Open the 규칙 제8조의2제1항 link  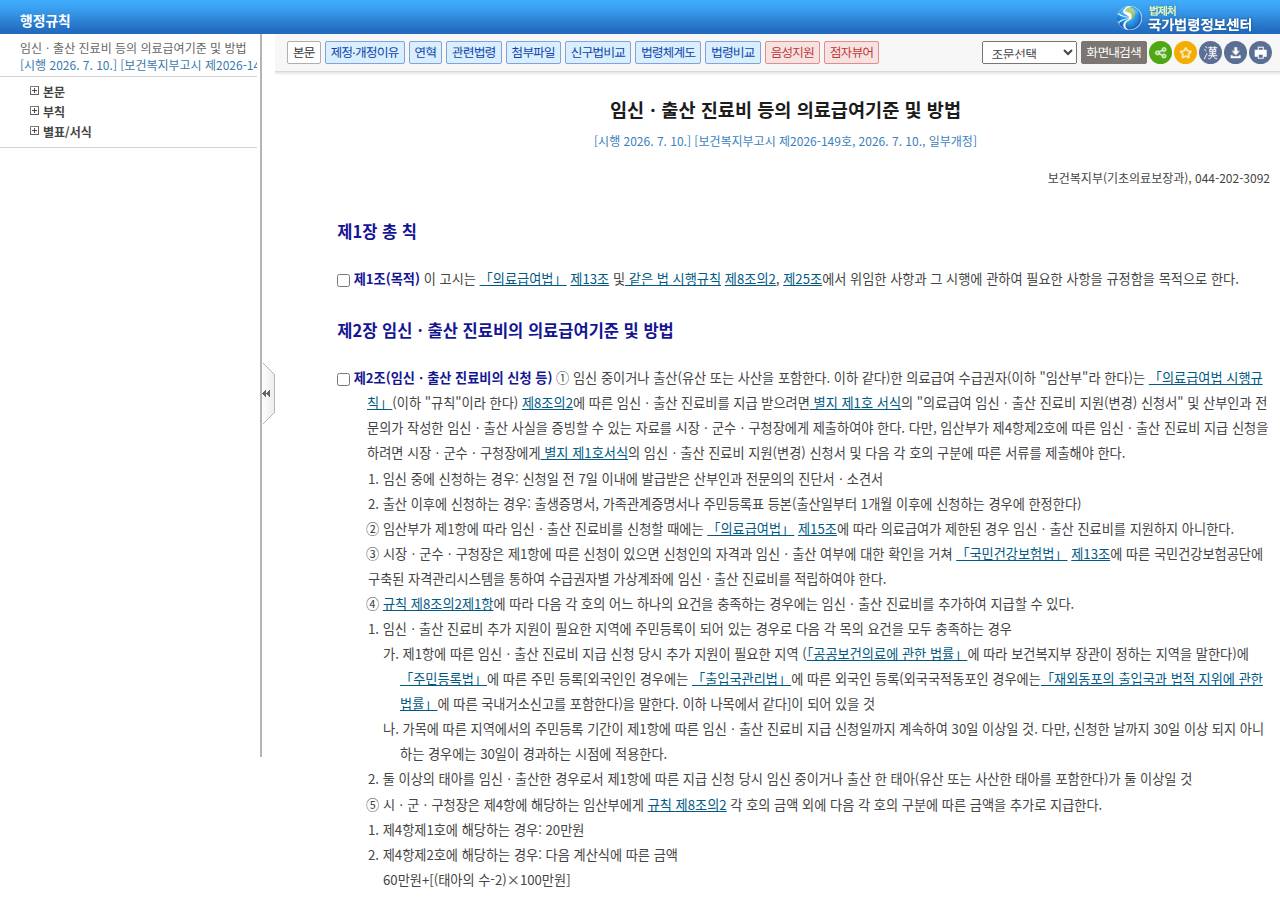tap(438, 604)
